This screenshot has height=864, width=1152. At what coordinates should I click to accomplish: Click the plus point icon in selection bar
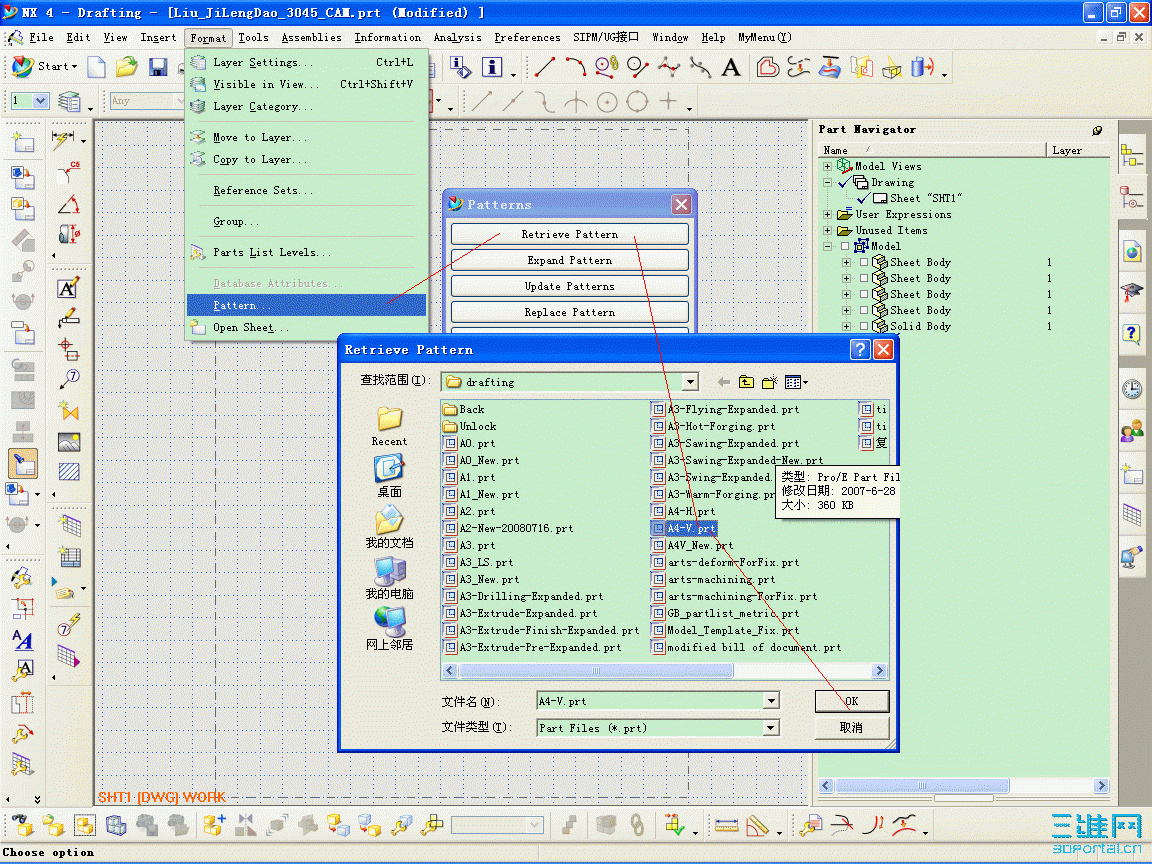668,101
